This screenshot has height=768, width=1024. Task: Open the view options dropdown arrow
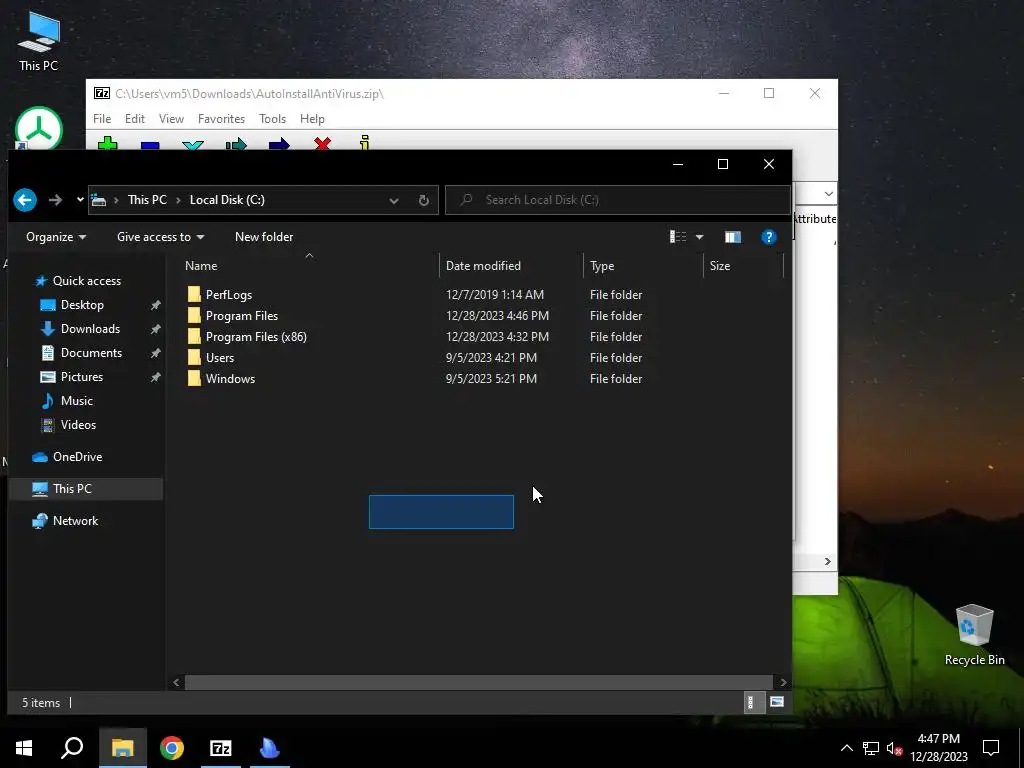pos(699,237)
